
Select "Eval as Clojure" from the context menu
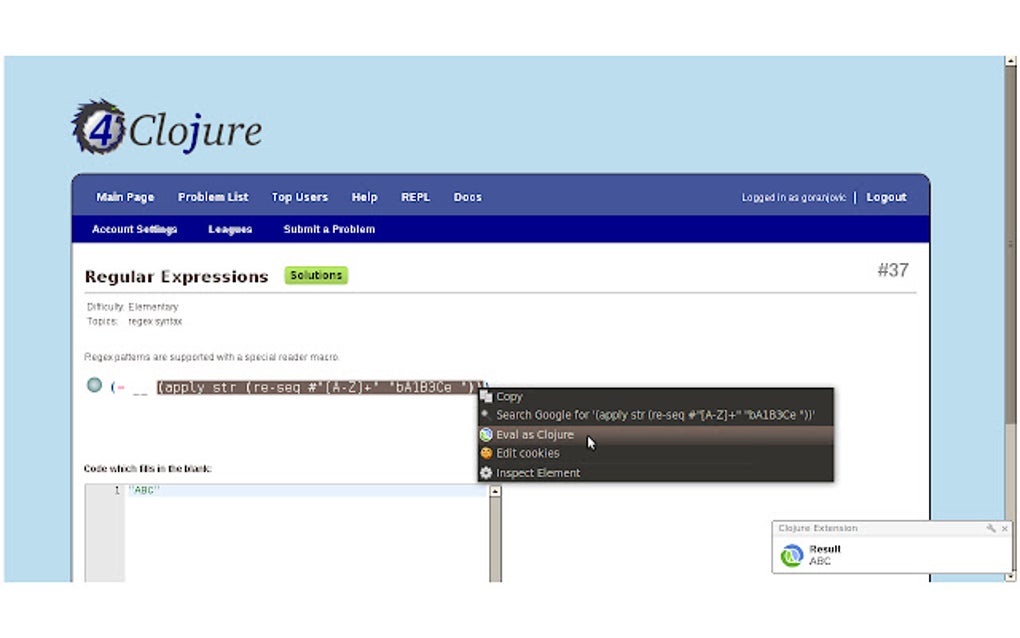pos(535,434)
